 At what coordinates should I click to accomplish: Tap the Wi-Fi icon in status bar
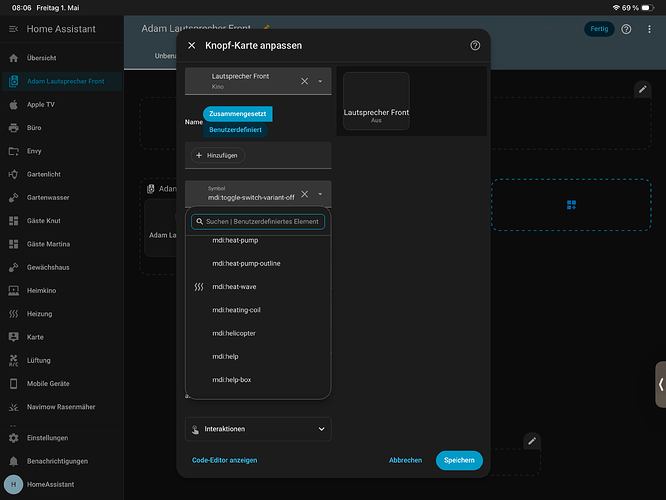tap(616, 8)
